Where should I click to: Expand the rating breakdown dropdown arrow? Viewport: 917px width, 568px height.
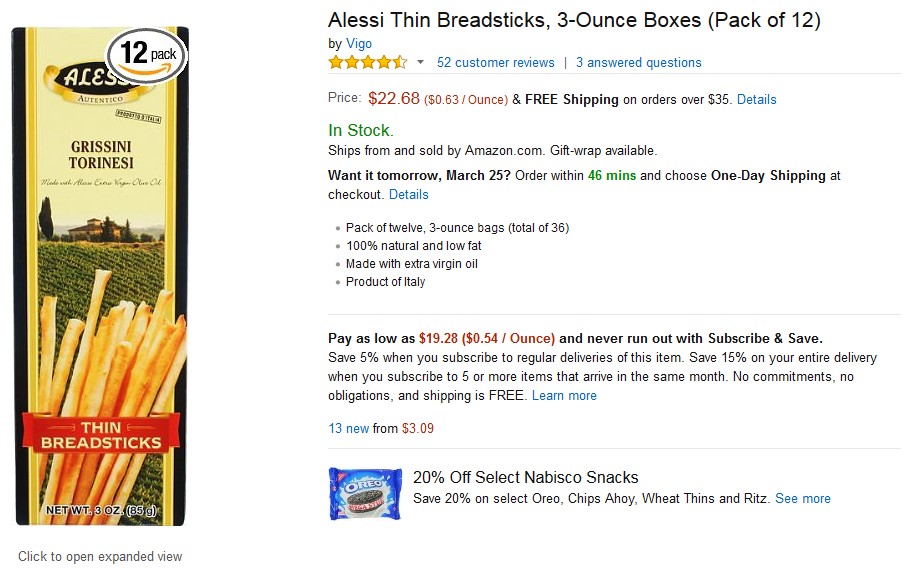(x=420, y=62)
